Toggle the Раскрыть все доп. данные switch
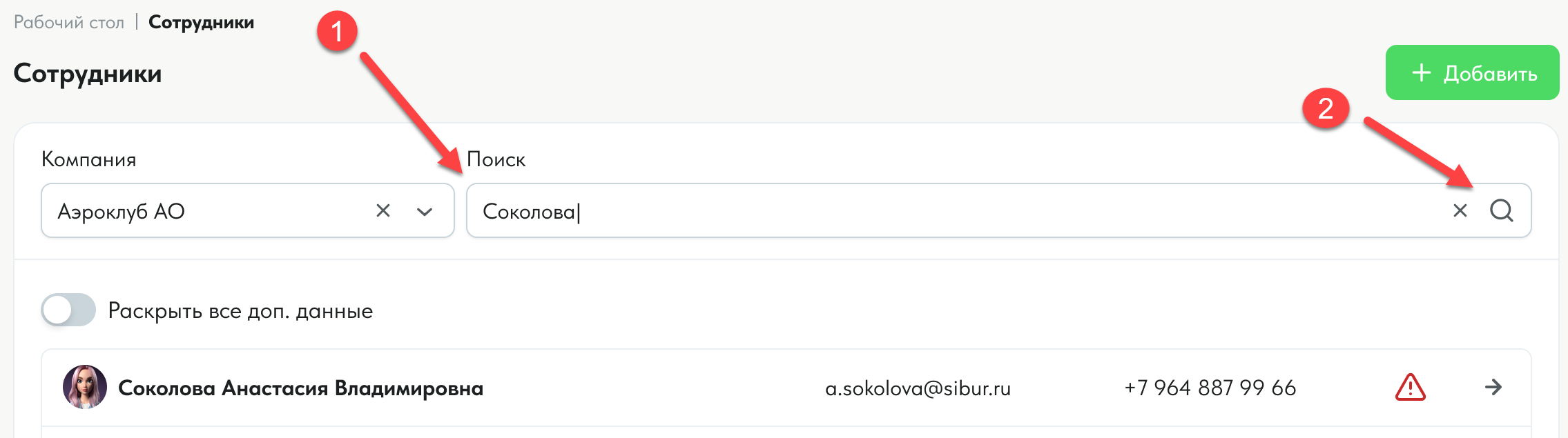 (68, 310)
